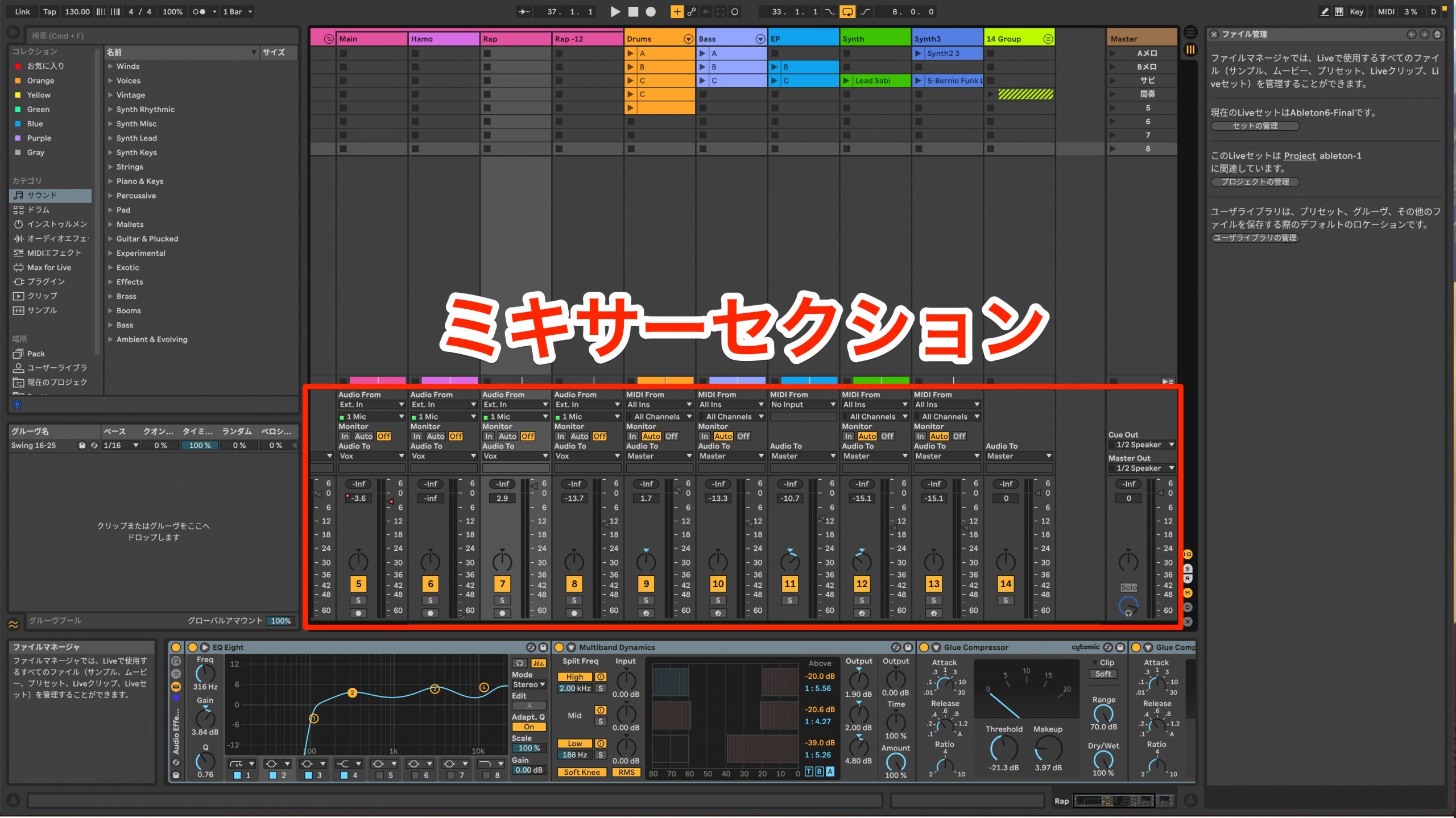Open Main track Audio From dropdown
Viewport: 1456px width, 818px height.
click(371, 404)
